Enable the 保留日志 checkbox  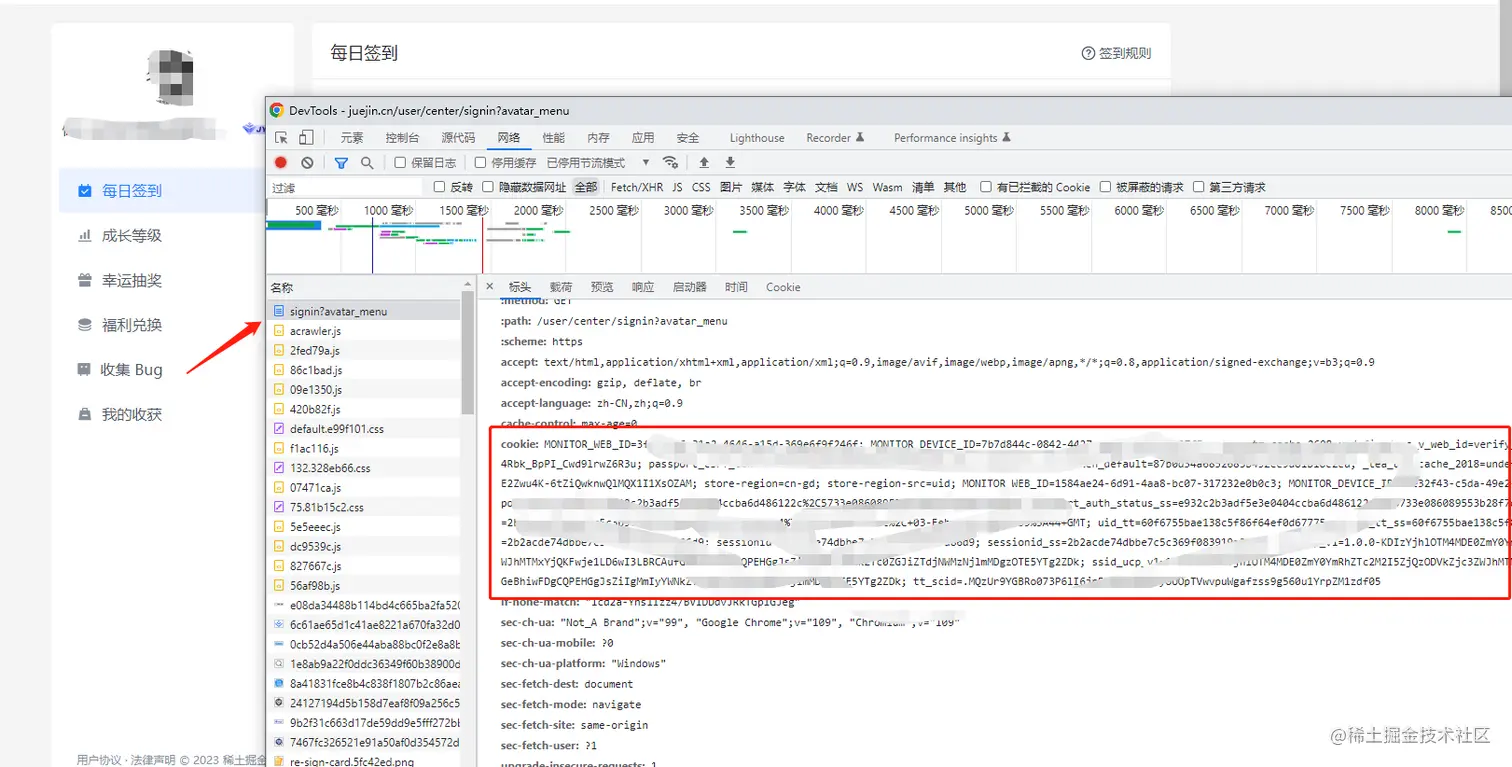[x=400, y=163]
